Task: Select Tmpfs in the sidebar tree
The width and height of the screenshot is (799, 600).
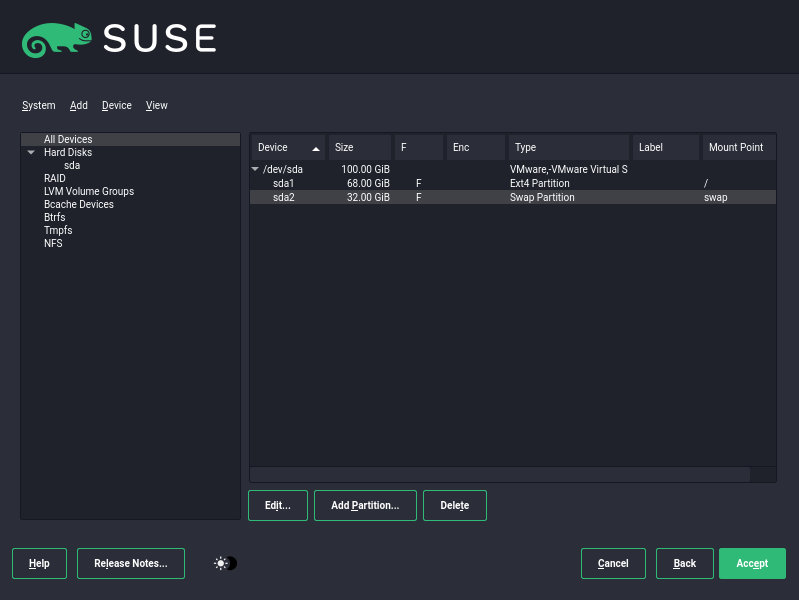Action: [58, 230]
